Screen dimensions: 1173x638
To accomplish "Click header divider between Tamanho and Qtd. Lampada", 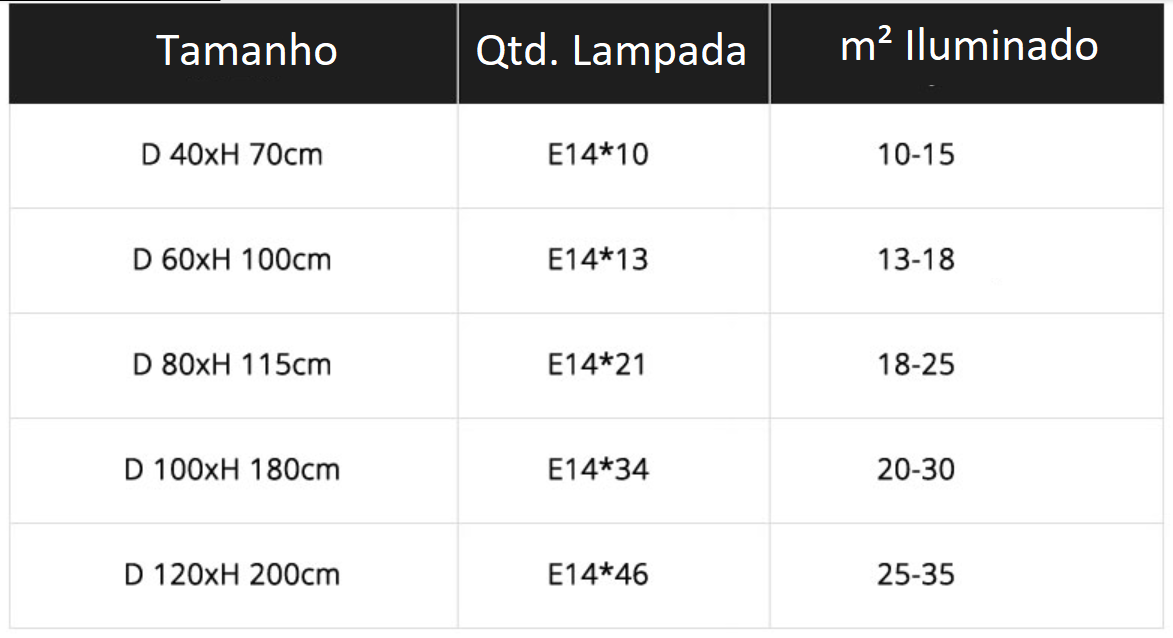I will pos(458,52).
